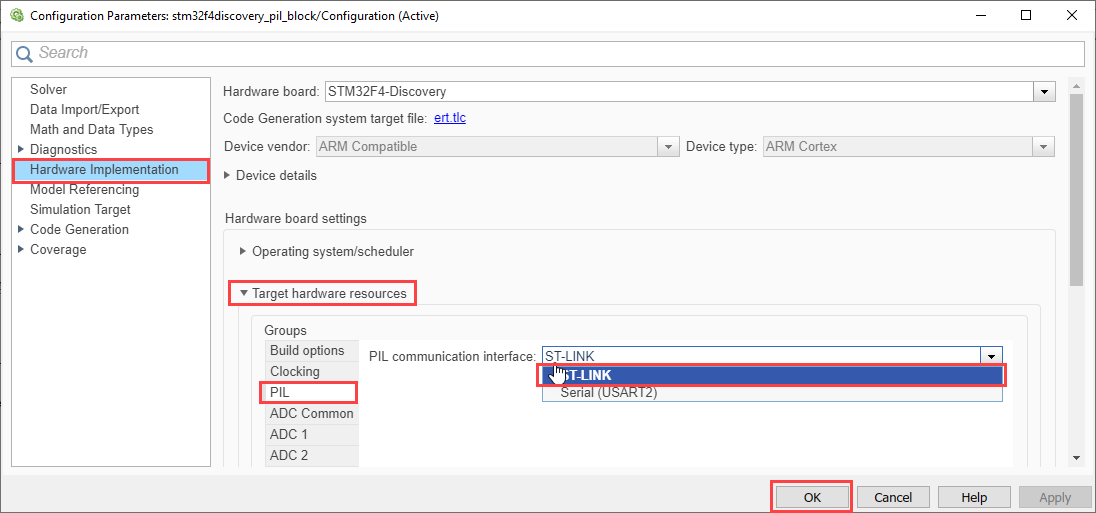Open the ert.tlc target file link

point(449,118)
